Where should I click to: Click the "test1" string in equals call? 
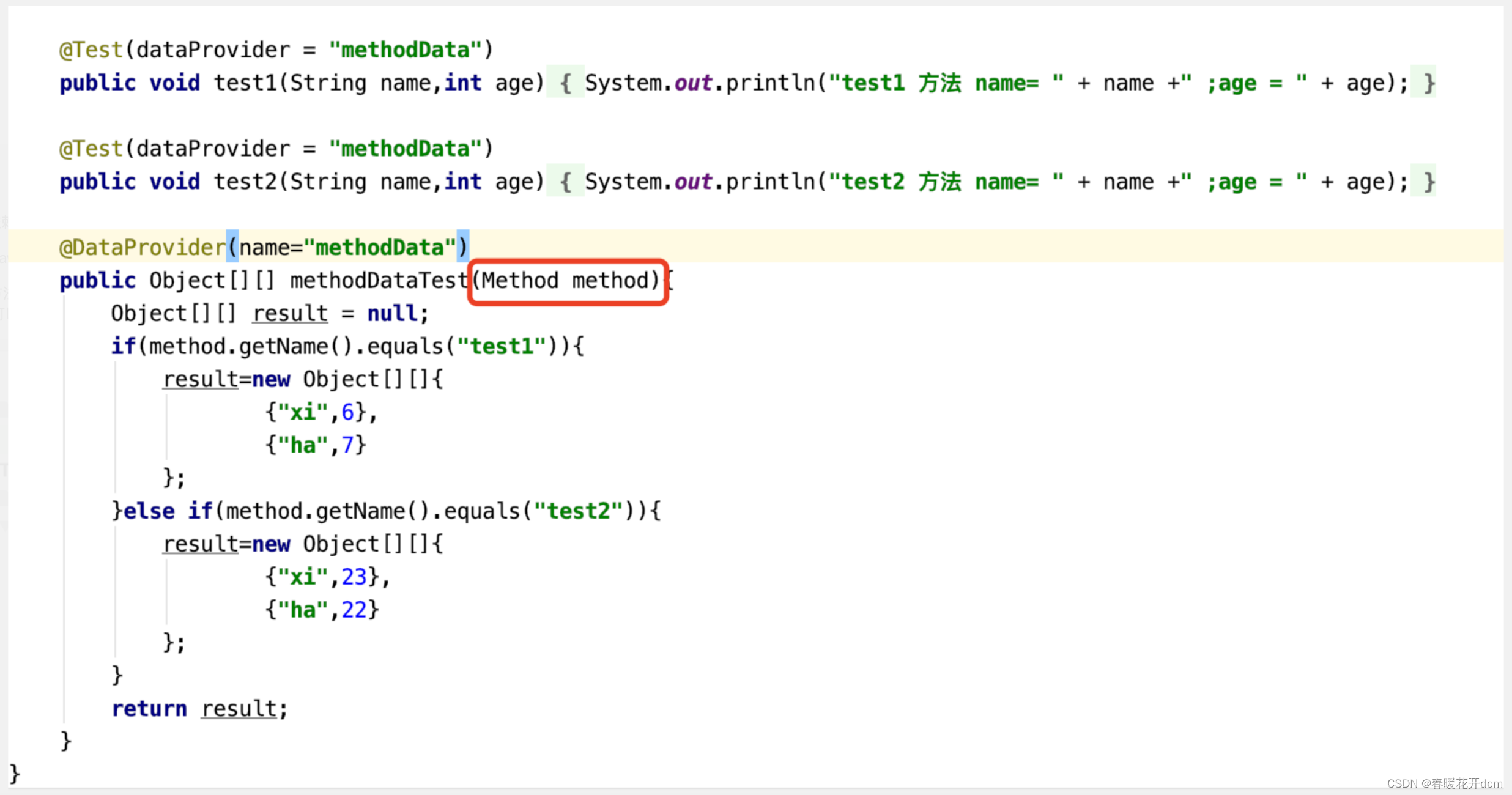501,346
